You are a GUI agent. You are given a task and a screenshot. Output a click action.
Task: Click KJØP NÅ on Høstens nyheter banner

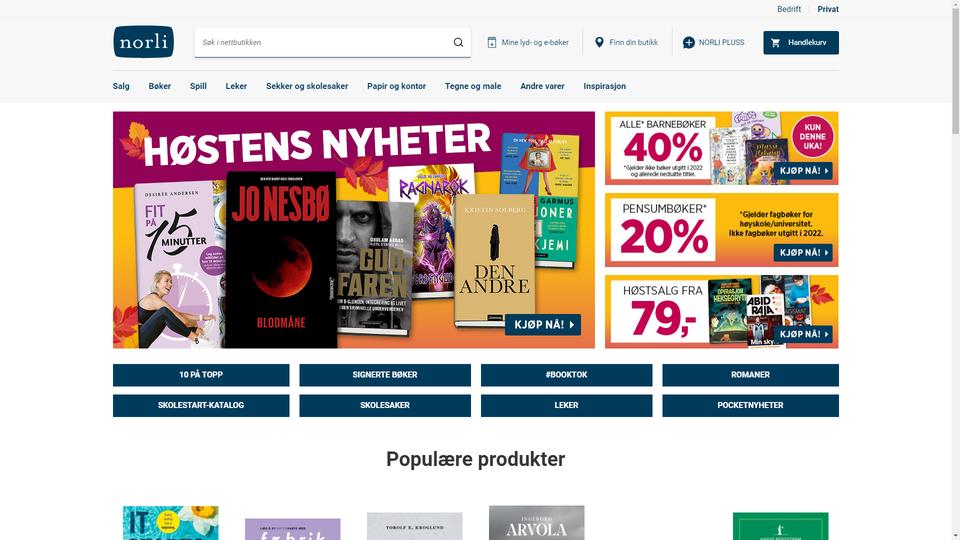pos(542,324)
